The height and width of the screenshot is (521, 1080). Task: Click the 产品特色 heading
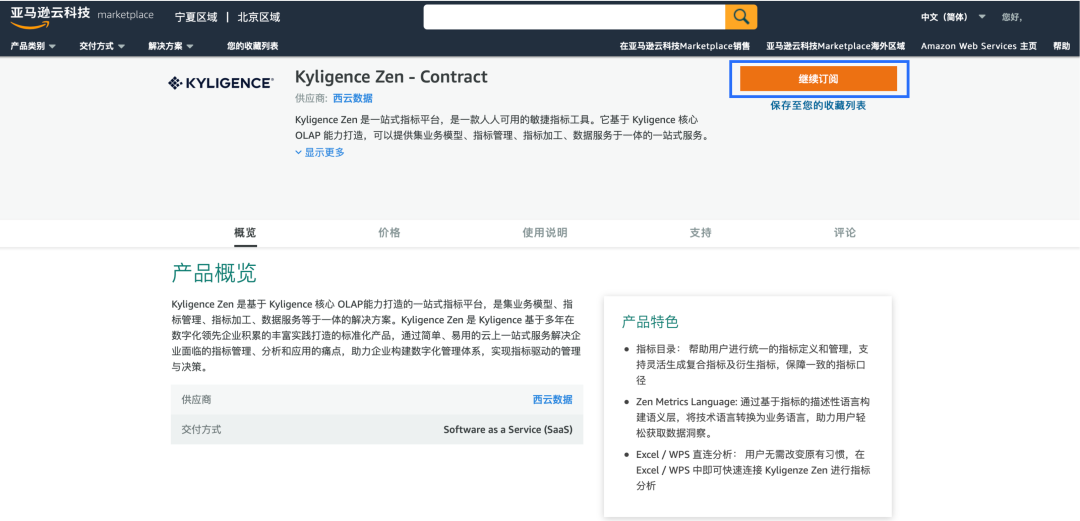[x=650, y=322]
